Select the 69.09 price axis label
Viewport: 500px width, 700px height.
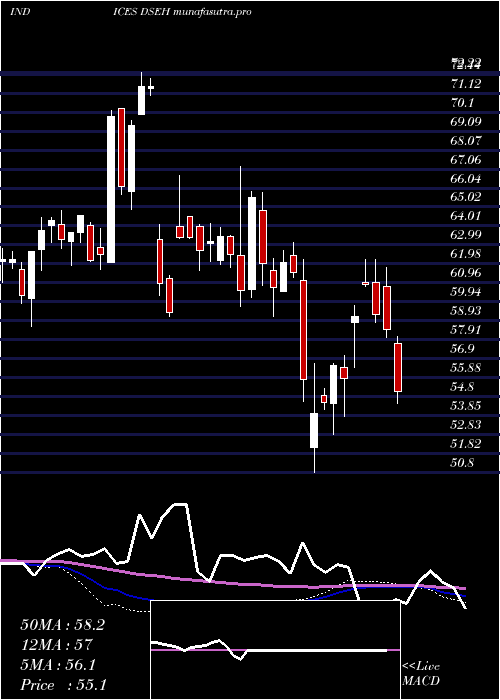pos(466,121)
